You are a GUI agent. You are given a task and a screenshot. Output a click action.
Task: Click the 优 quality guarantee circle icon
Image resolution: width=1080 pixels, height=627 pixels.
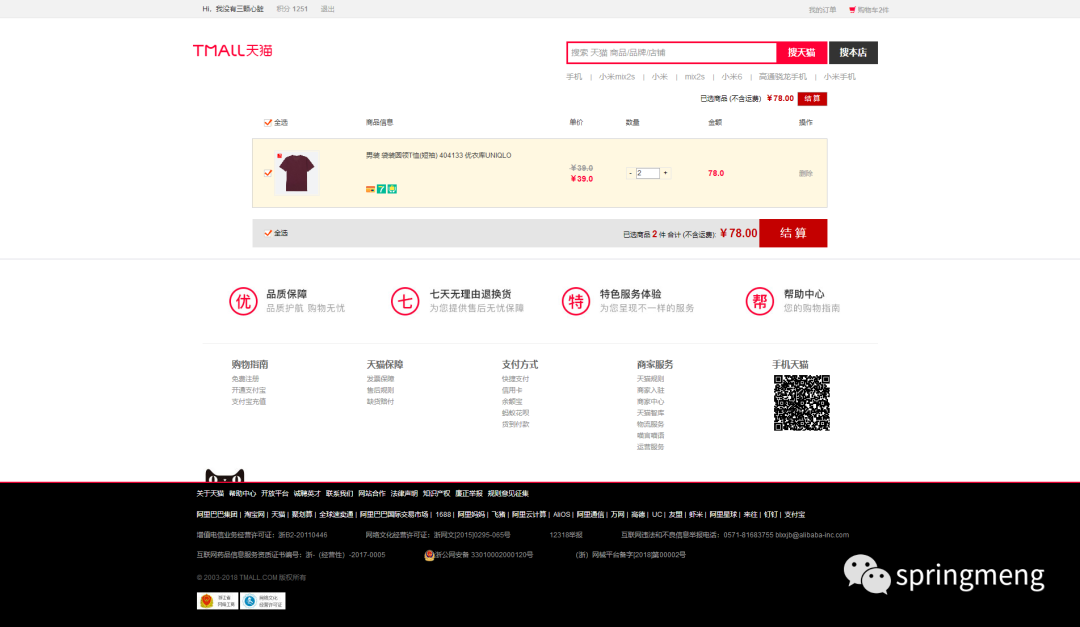[243, 301]
